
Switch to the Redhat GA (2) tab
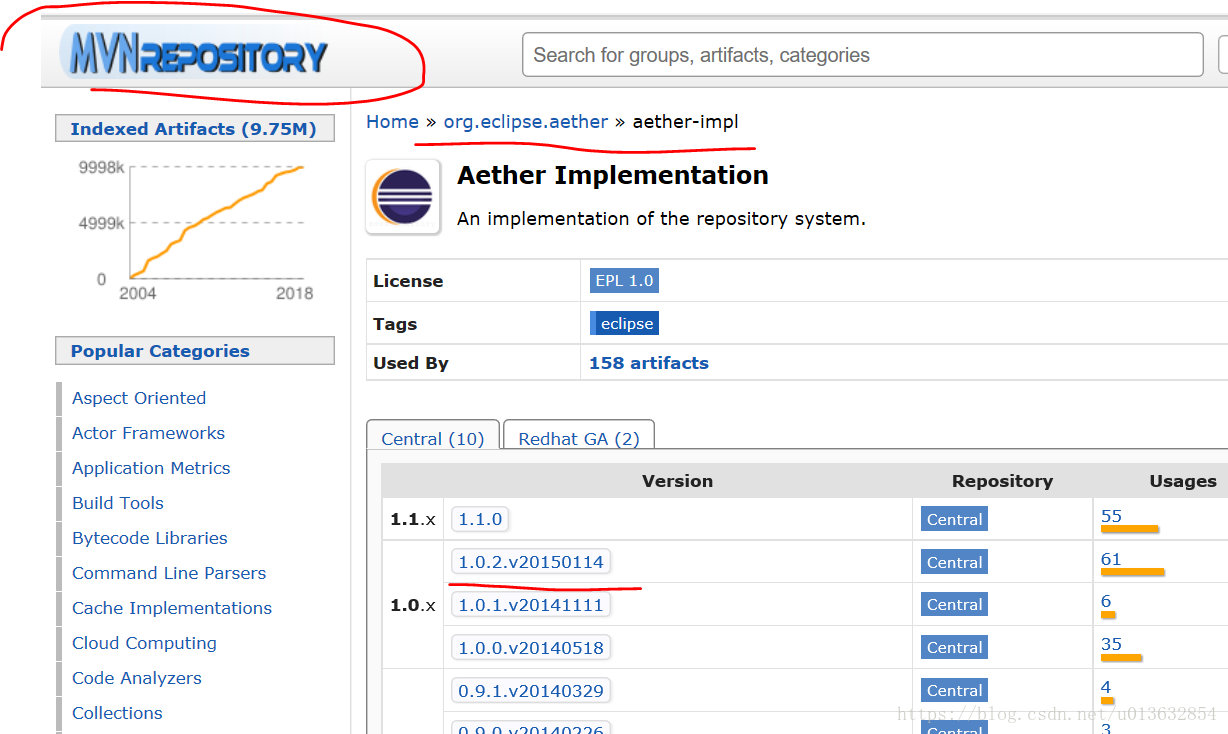tap(579, 439)
